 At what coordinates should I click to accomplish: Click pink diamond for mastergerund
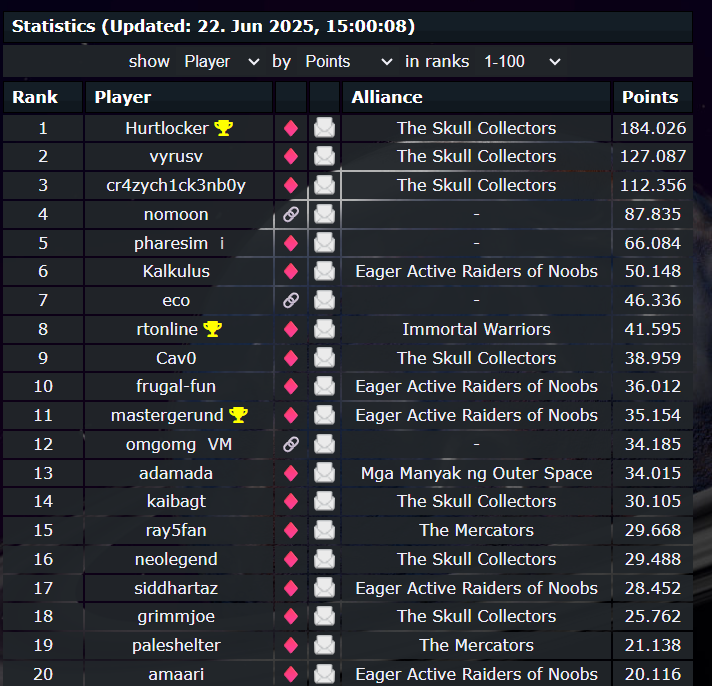coord(291,415)
